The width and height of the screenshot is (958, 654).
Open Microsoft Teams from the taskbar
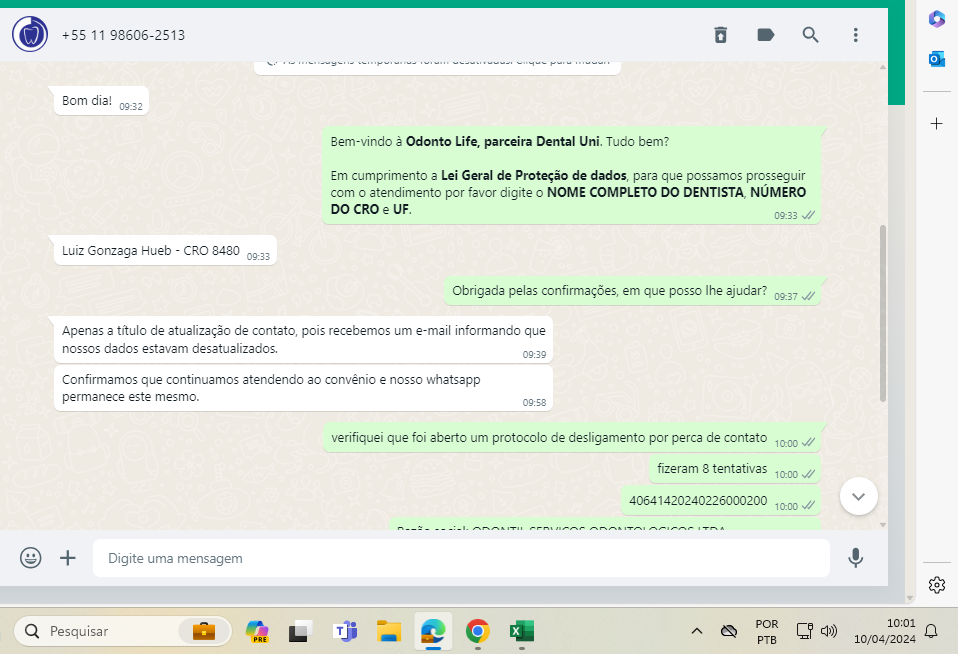[x=345, y=631]
